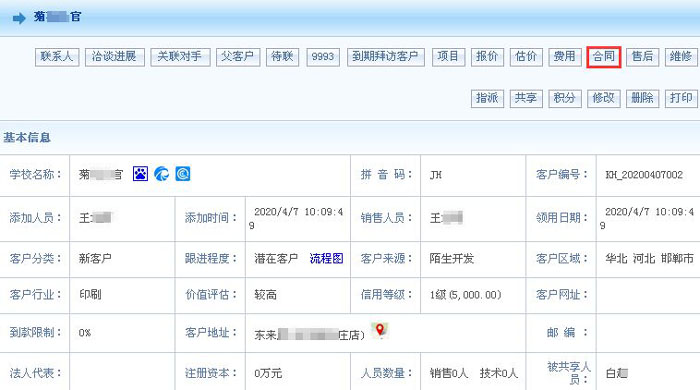Click the 关联对手 button
Image resolution: width=700 pixels, height=390 pixels.
pyautogui.click(x=180, y=57)
